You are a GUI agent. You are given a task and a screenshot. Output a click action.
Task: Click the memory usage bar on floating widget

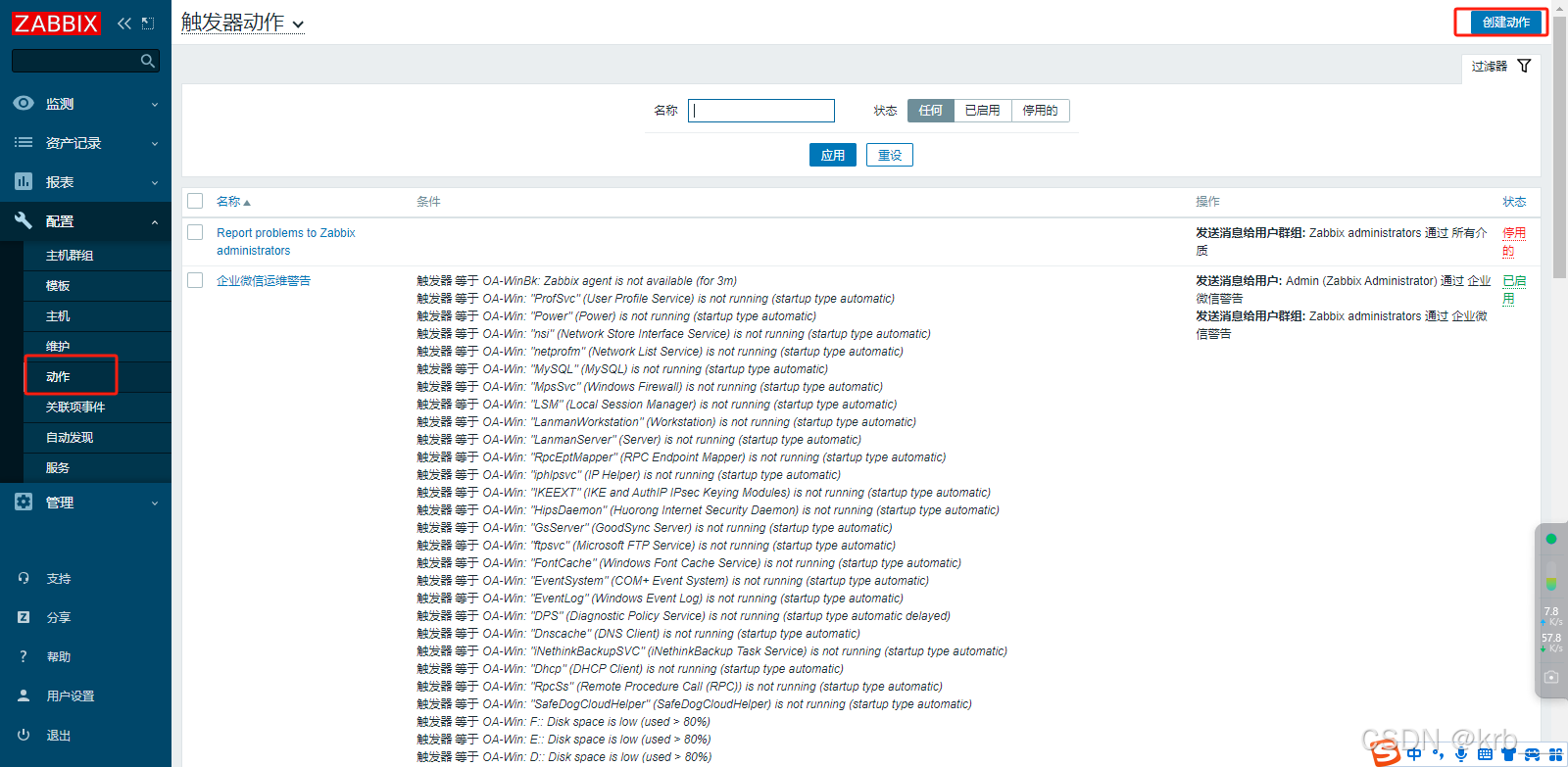(1551, 576)
